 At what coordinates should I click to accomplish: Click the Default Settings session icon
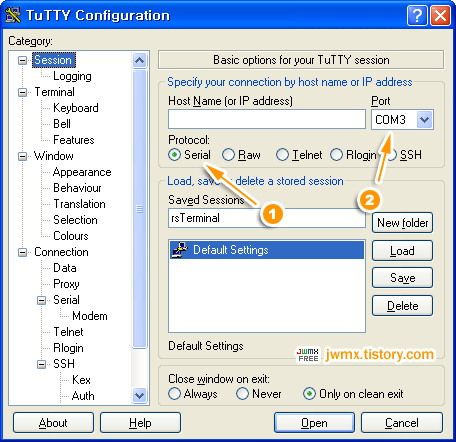click(x=180, y=250)
